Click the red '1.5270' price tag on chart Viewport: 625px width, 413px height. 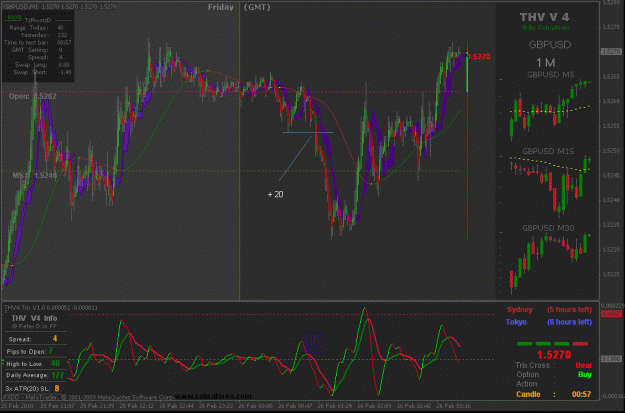pos(478,57)
